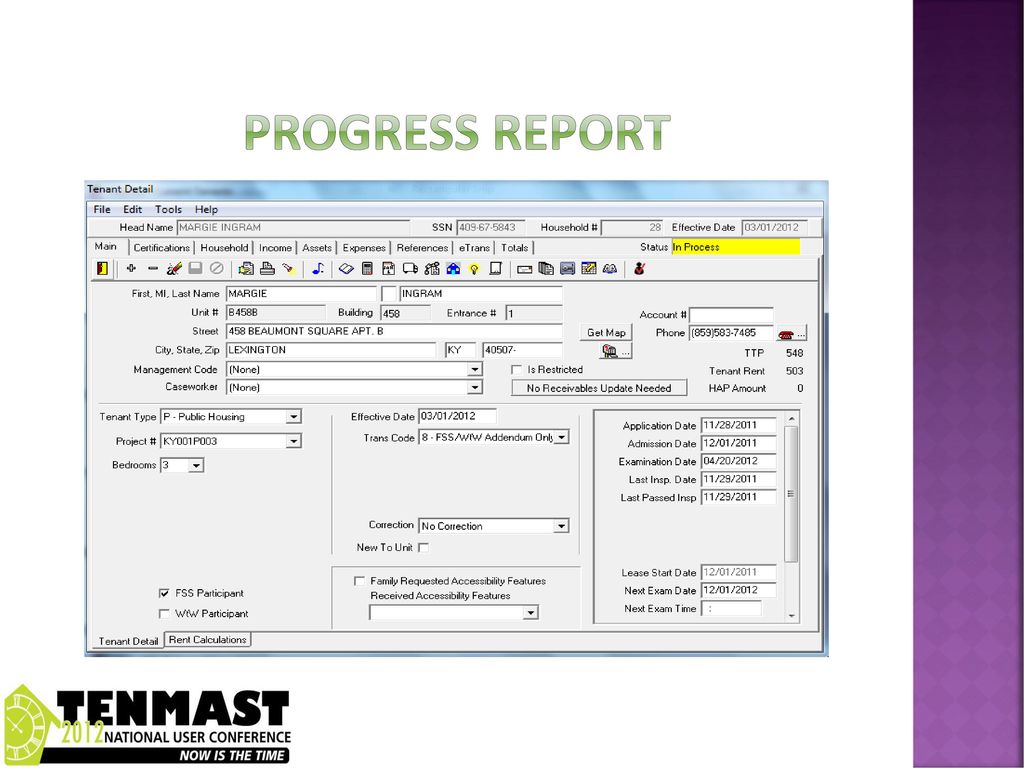Click the Get Map button
Viewport: 1024px width, 768px height.
click(606, 332)
